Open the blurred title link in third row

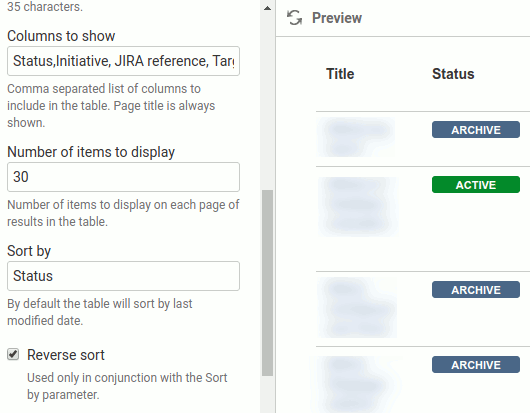pyautogui.click(x=357, y=308)
